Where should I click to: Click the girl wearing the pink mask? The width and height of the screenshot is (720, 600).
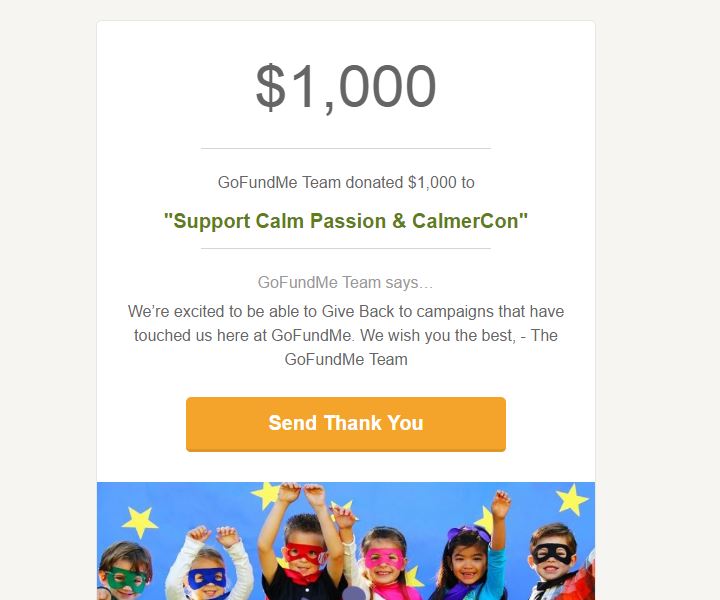tap(385, 564)
